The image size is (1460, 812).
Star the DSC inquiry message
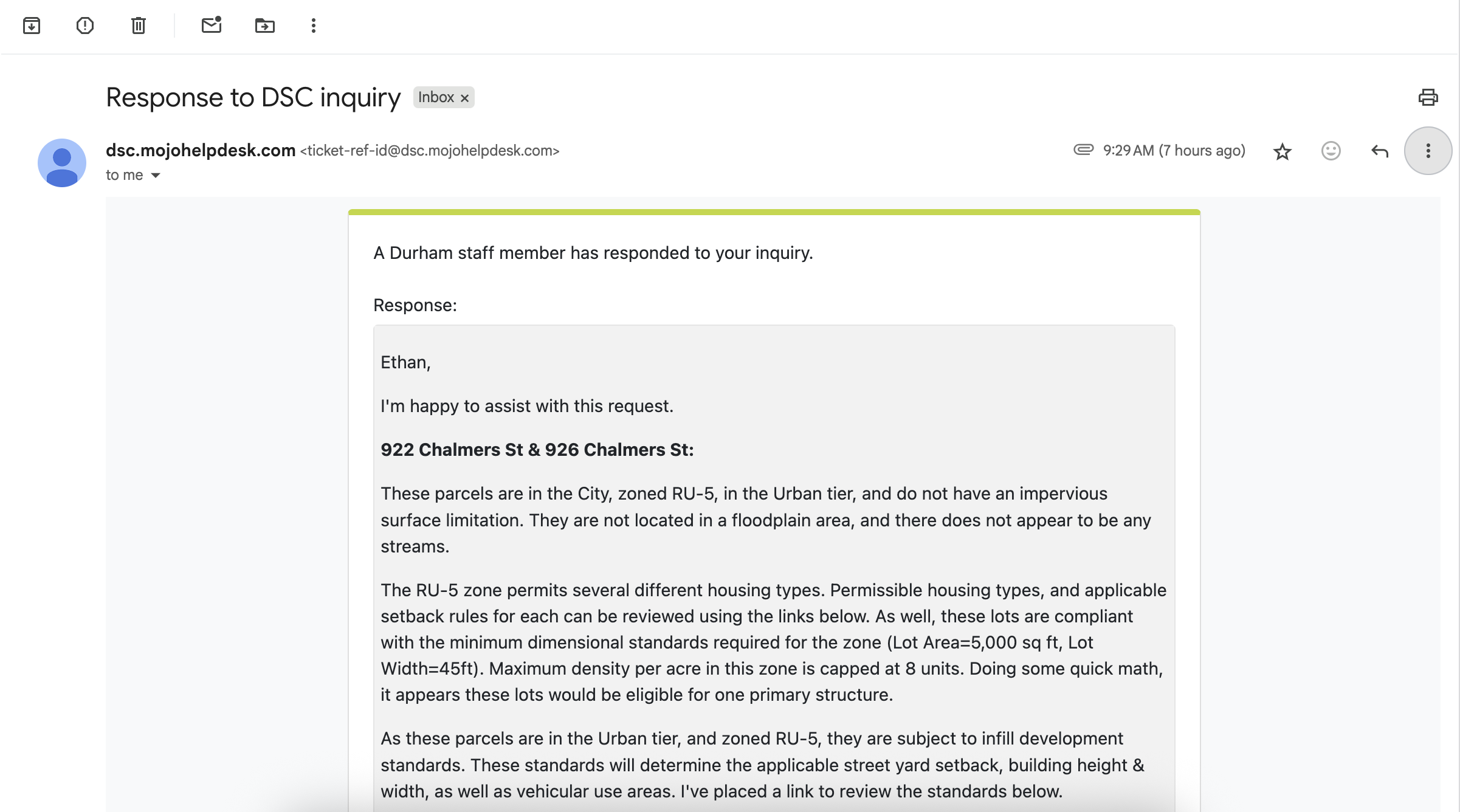click(1282, 151)
